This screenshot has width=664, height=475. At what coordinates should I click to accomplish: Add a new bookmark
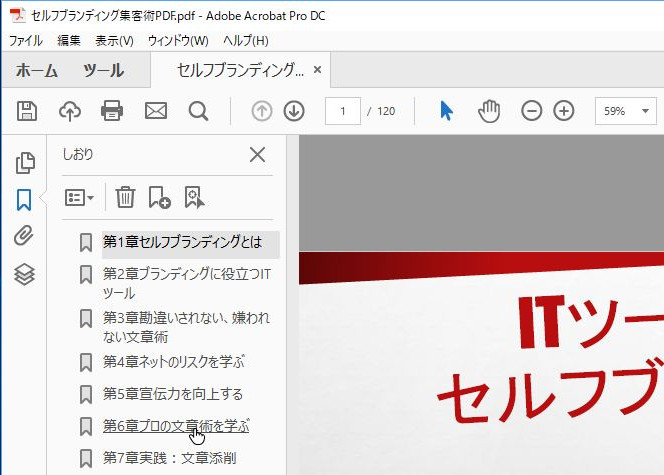[159, 197]
